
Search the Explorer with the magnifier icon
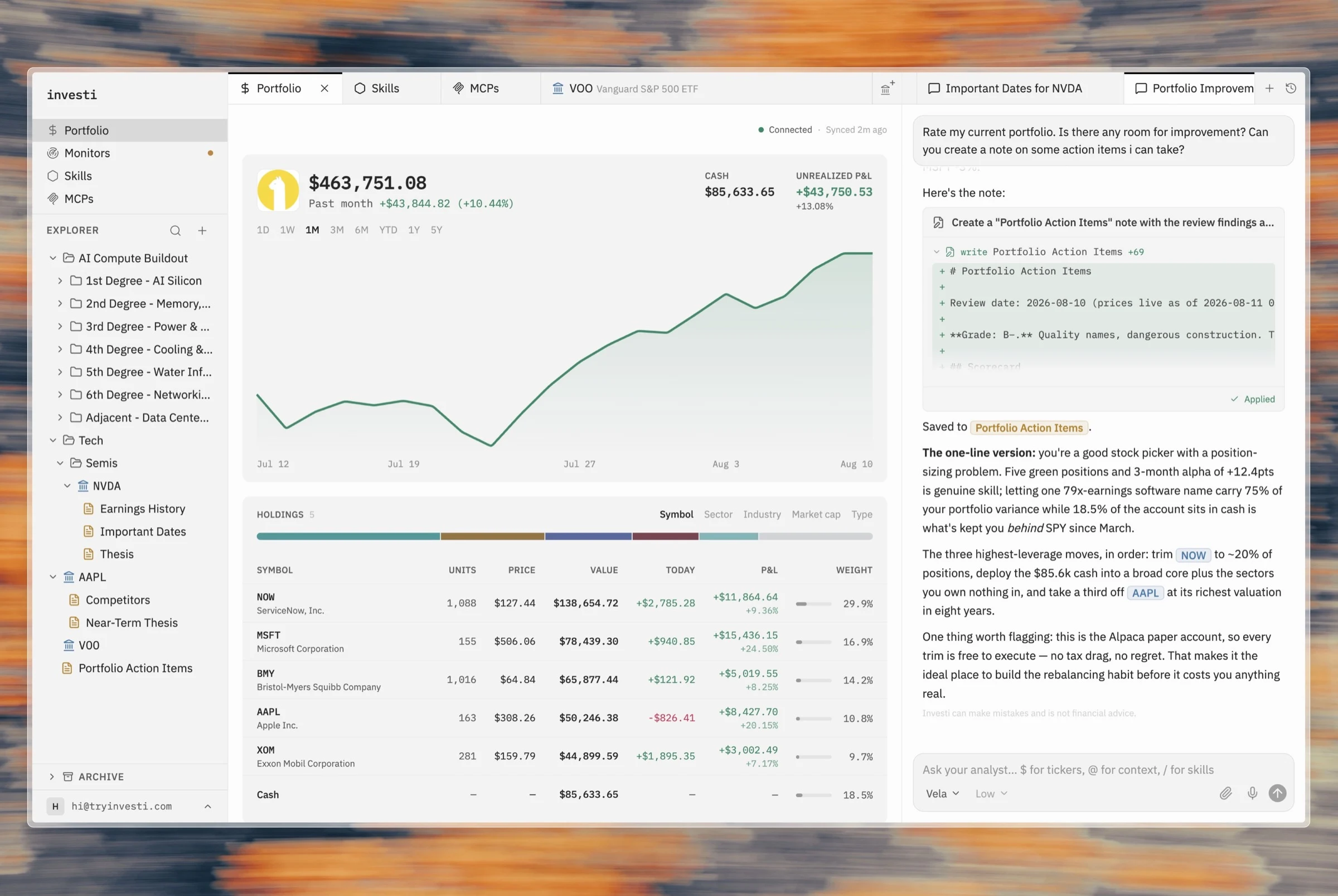(x=176, y=230)
